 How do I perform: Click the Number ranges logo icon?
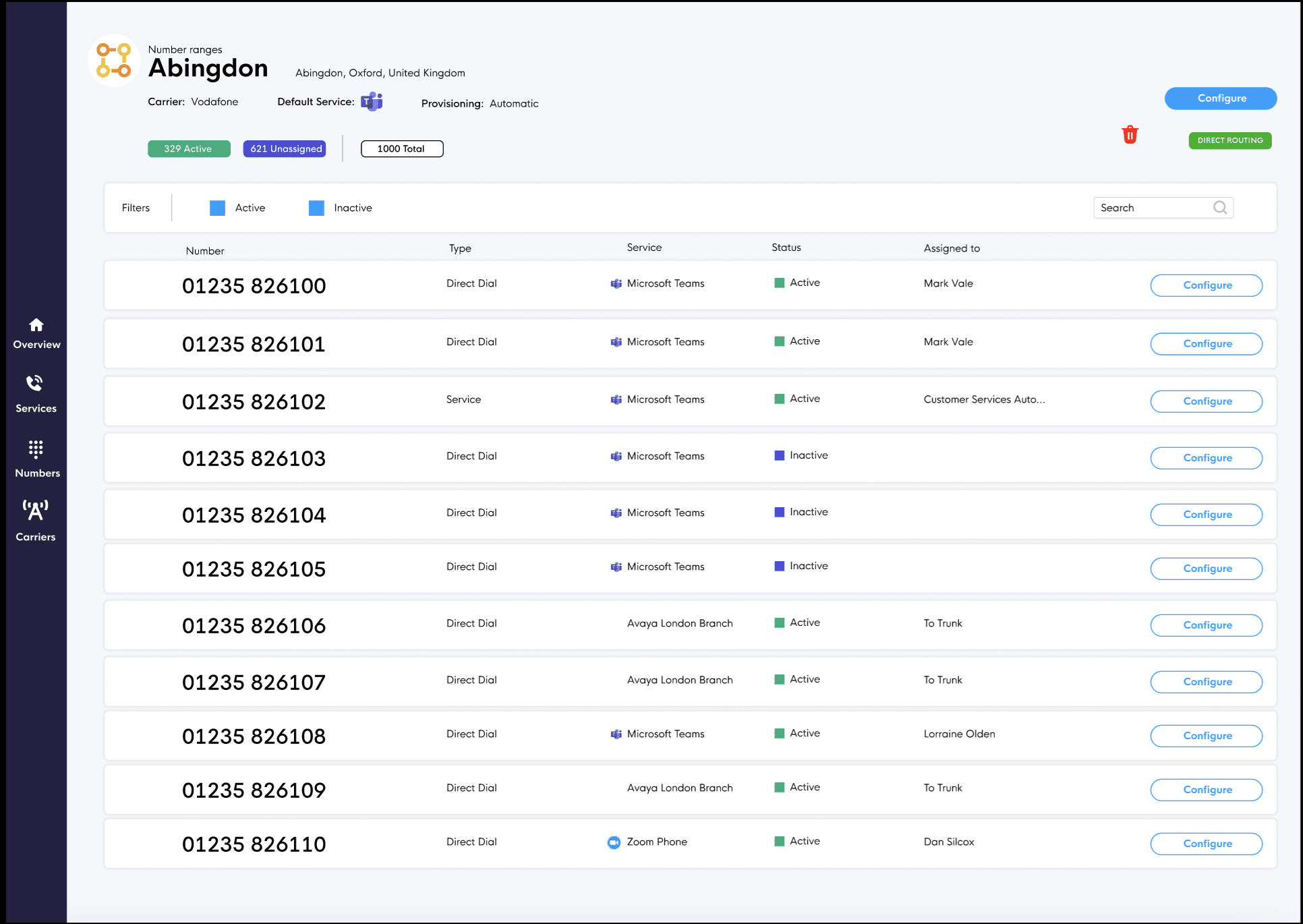coord(113,60)
